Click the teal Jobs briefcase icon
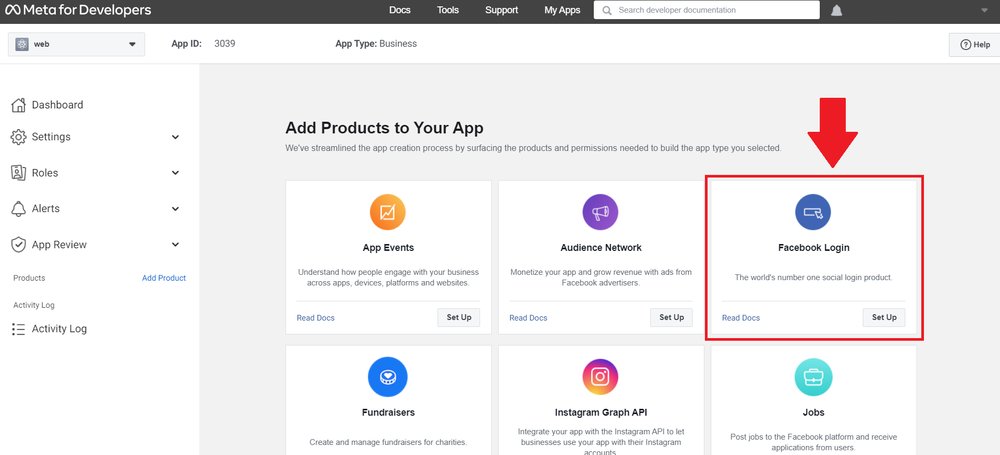1000x455 pixels. [x=813, y=377]
